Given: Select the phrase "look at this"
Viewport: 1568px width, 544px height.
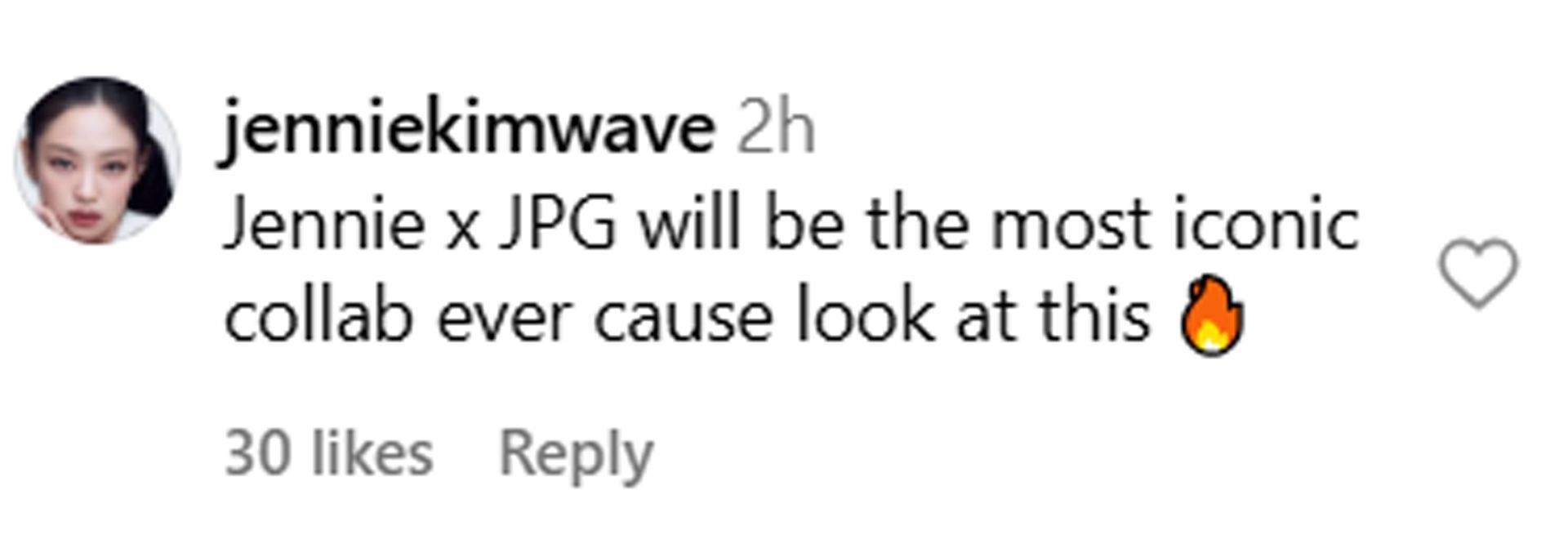Looking at the screenshot, I should 973,316.
